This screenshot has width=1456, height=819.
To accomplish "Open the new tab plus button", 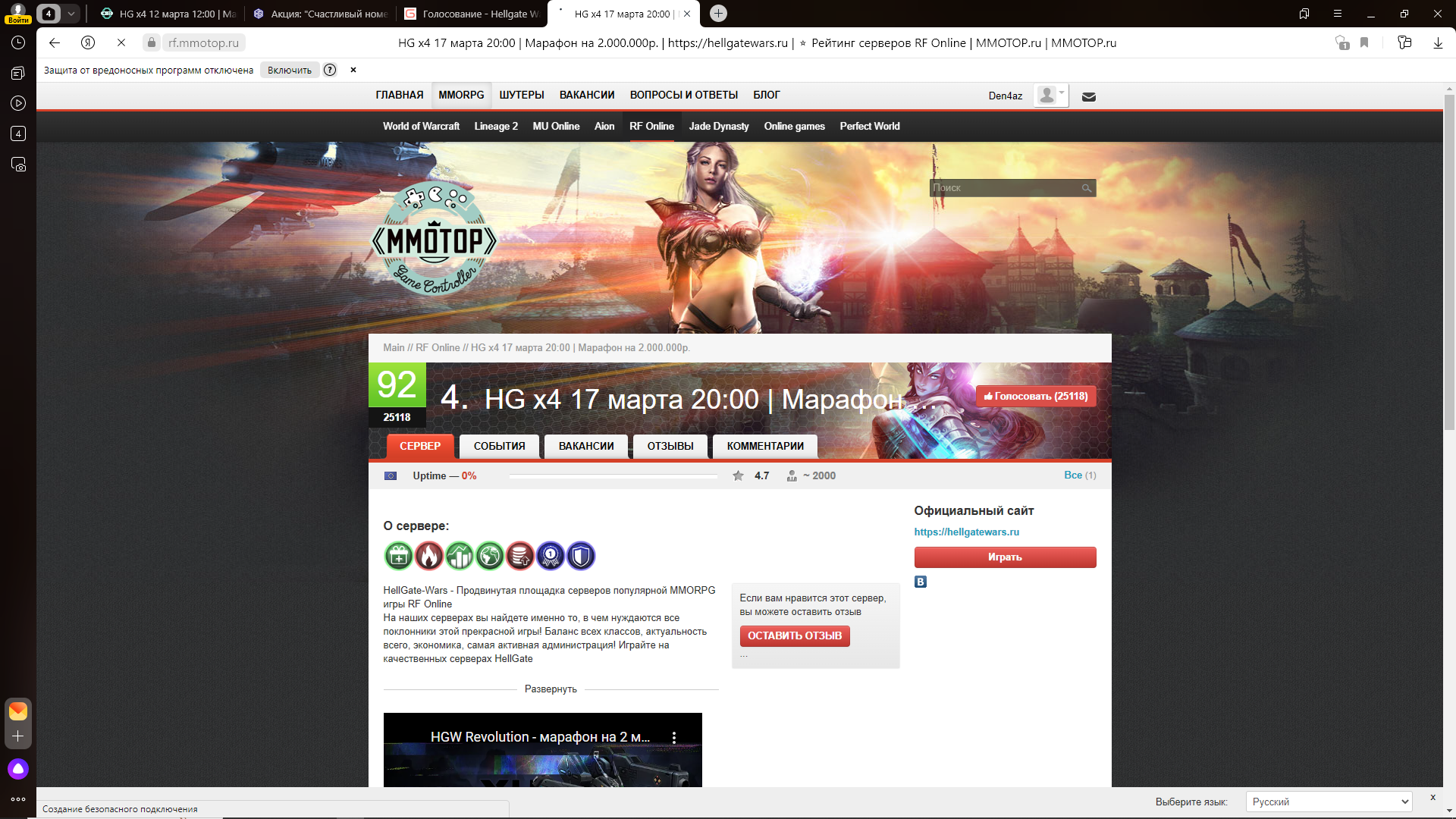I will point(719,14).
